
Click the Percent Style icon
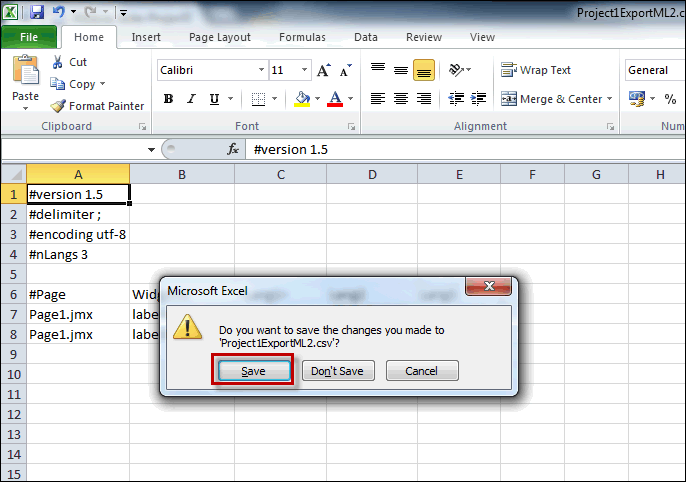pyautogui.click(x=670, y=99)
